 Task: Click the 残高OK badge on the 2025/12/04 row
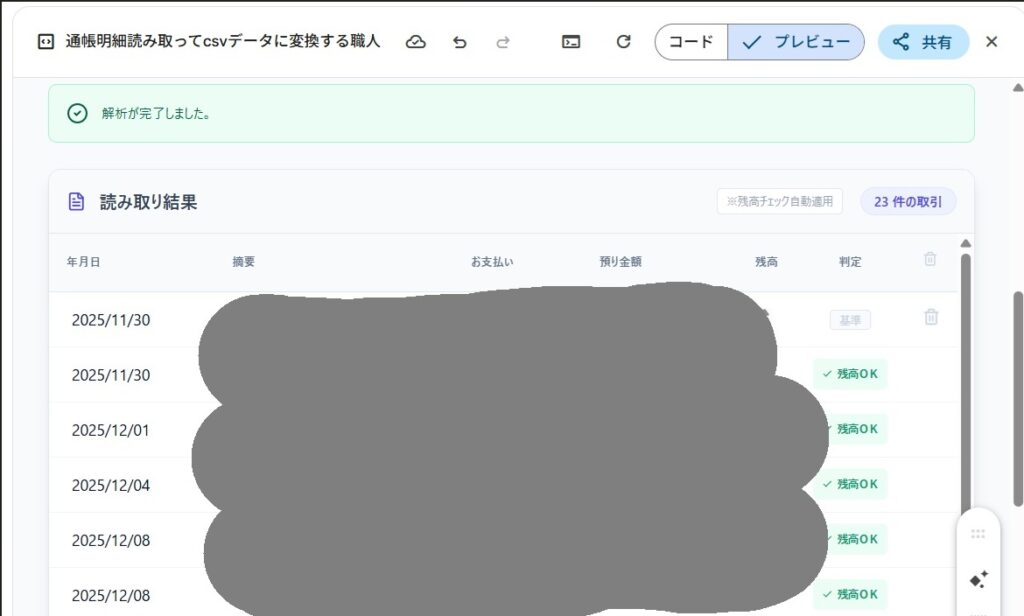click(850, 484)
